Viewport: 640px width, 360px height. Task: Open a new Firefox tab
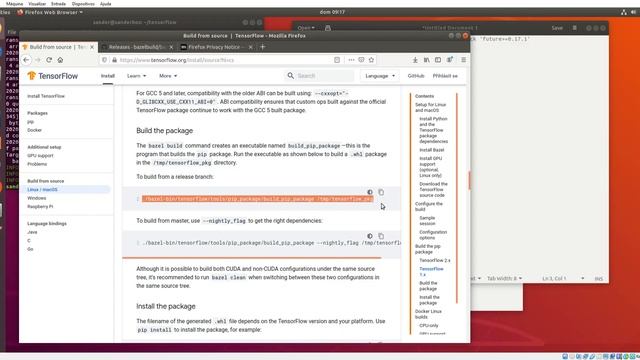[262, 47]
